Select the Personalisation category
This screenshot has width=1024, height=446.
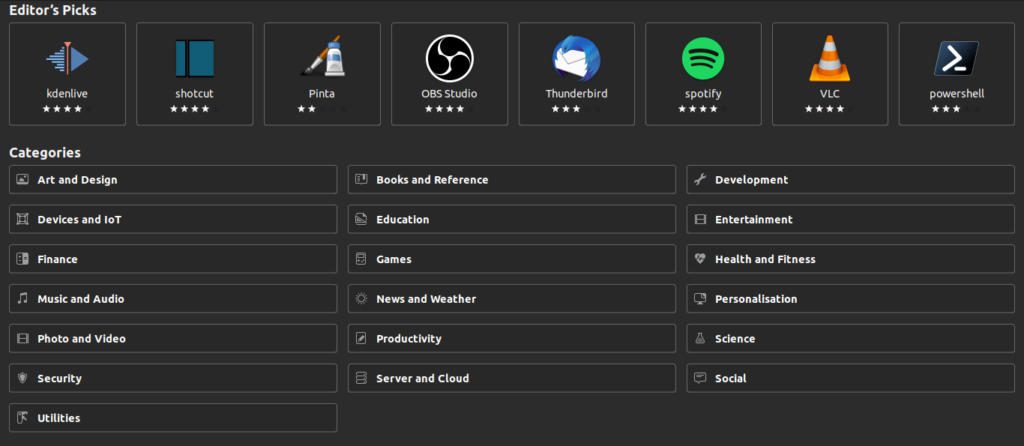850,299
